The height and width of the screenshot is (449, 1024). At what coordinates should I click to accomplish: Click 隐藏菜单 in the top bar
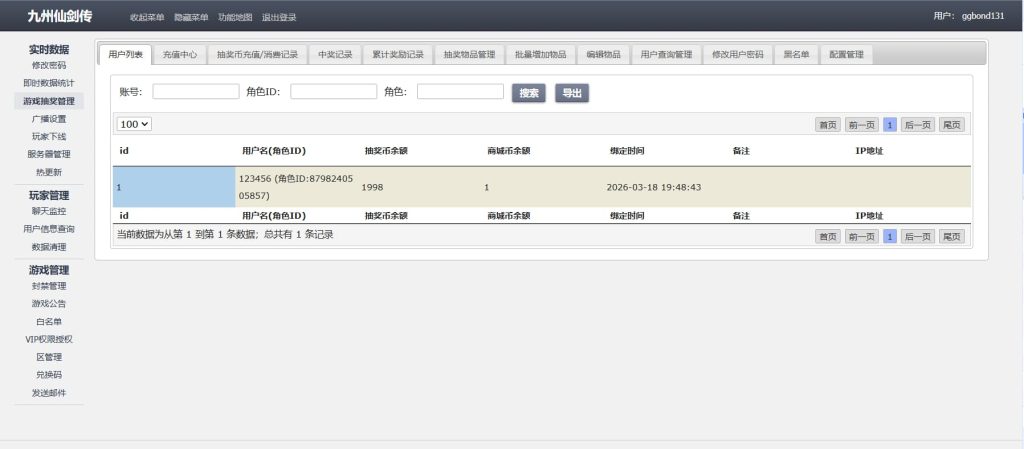(191, 18)
